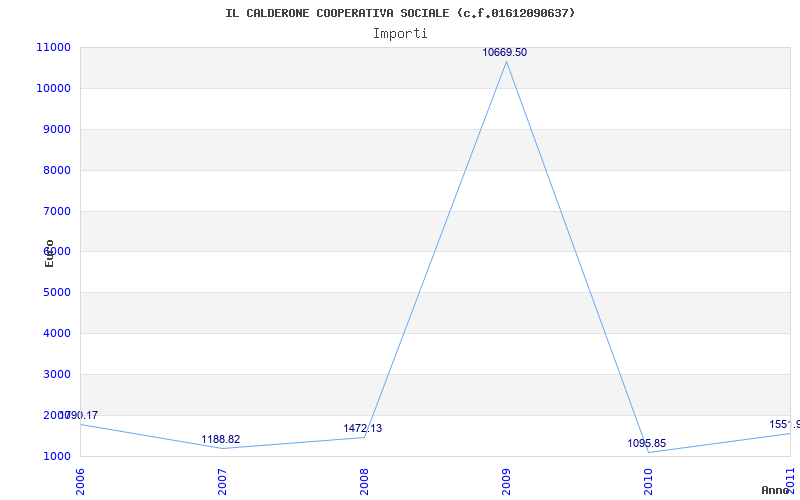Select the 1472.13 data label
800x500 pixels.
[x=362, y=428]
